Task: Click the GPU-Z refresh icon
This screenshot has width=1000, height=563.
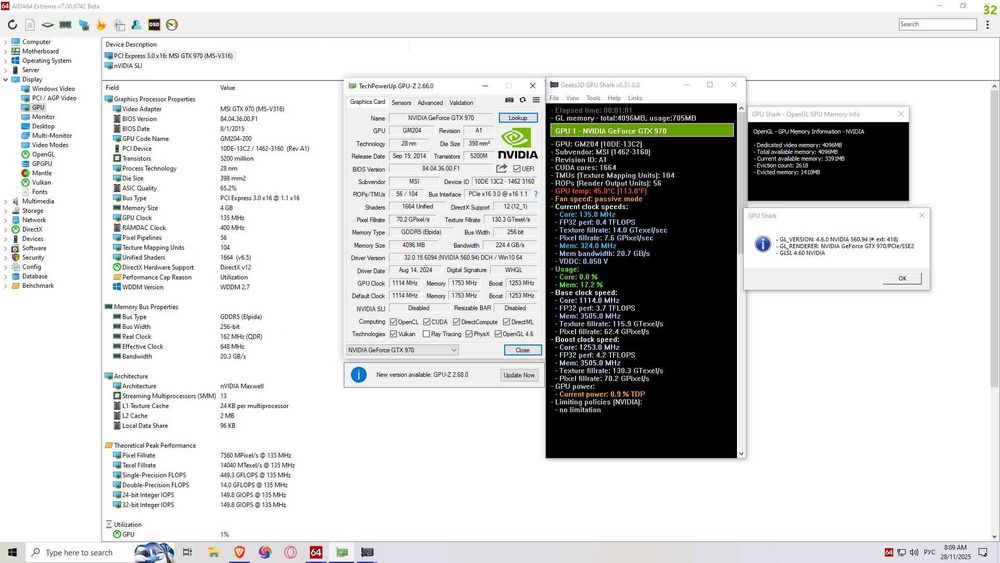Action: click(522, 100)
